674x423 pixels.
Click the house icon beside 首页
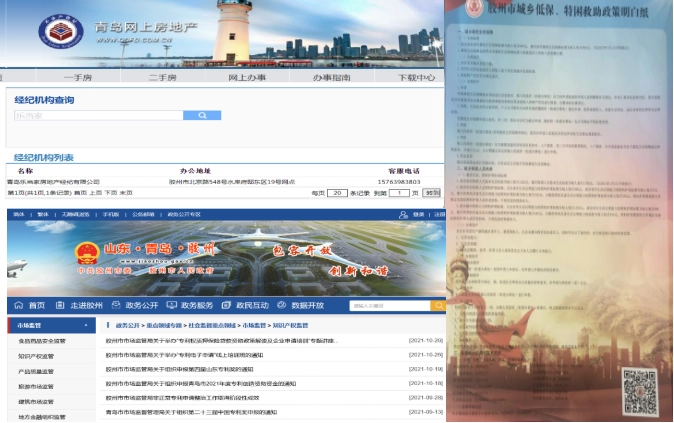coord(18,305)
